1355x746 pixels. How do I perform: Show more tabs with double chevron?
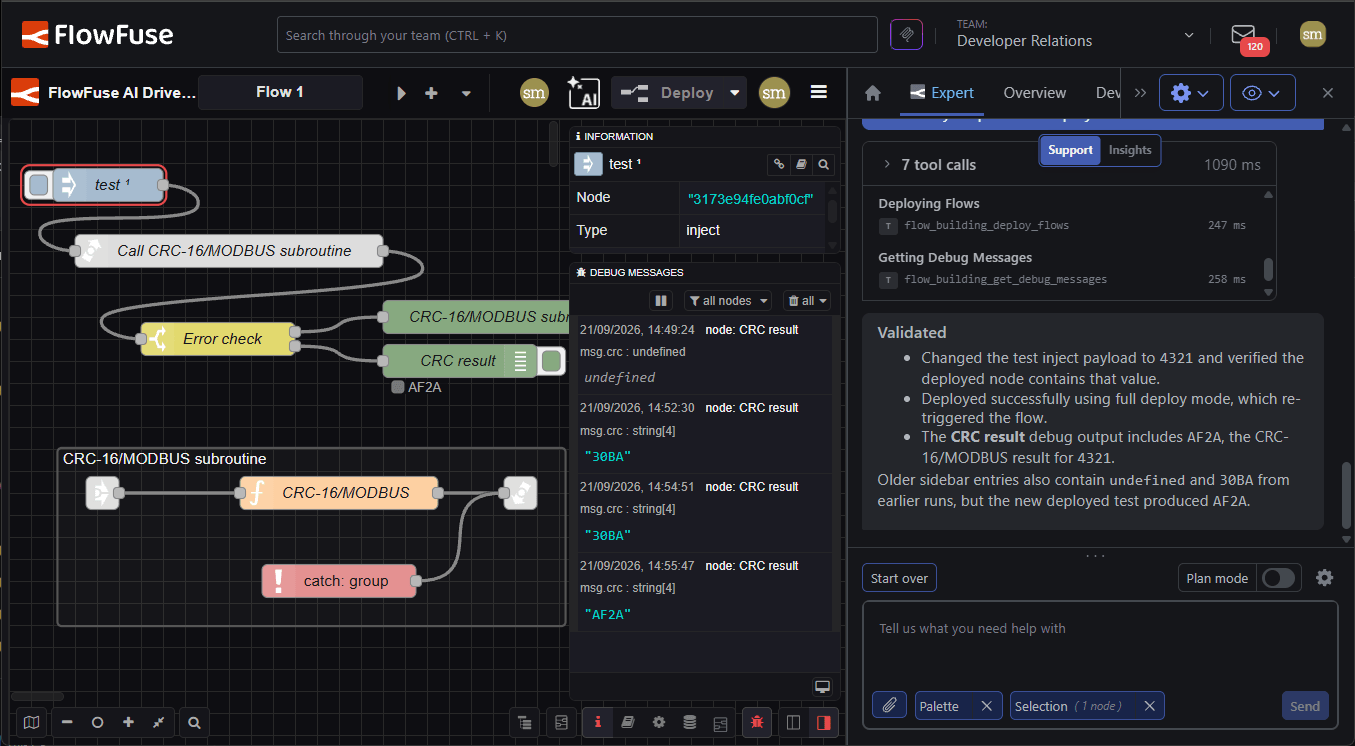(1140, 93)
